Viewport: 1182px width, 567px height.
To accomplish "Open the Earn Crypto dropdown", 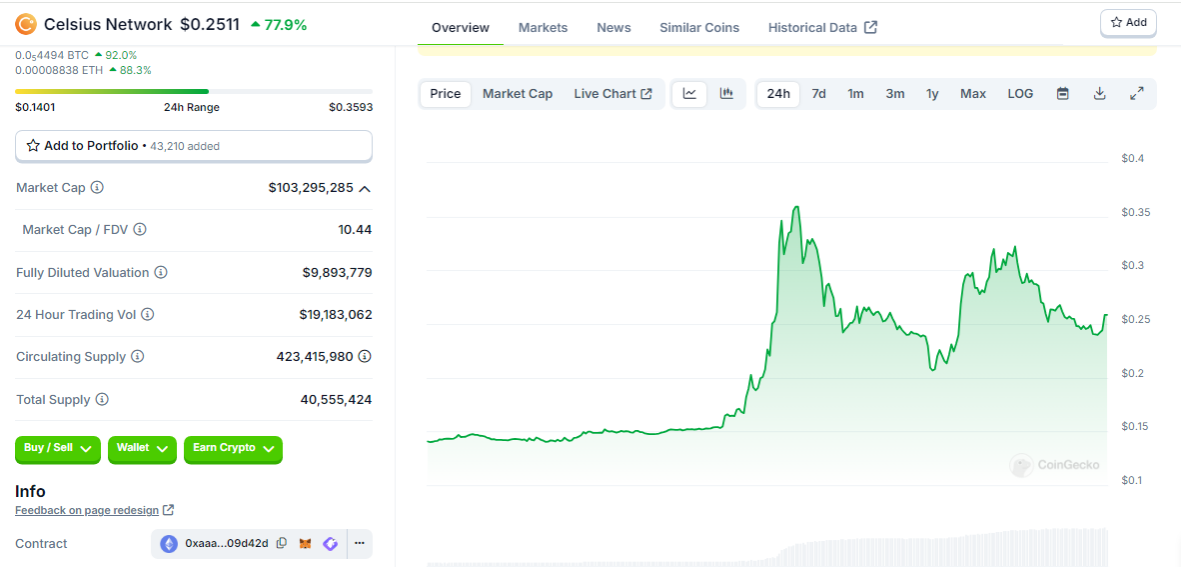I will tap(233, 449).
